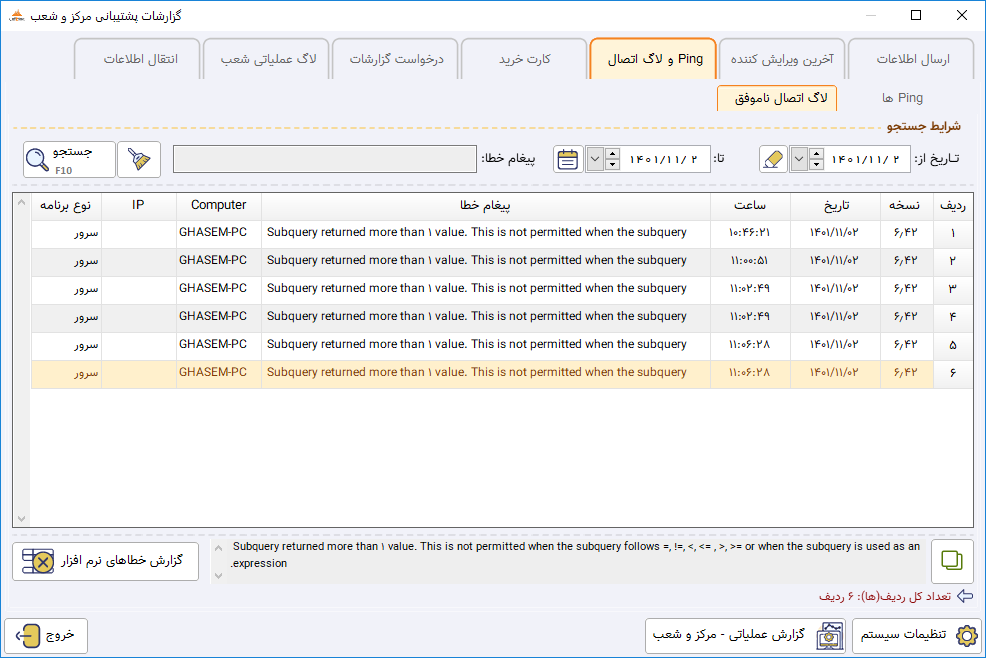986x658 pixels.
Task: Click the eraser icon beside the 'تاریخ از' date
Action: point(773,159)
